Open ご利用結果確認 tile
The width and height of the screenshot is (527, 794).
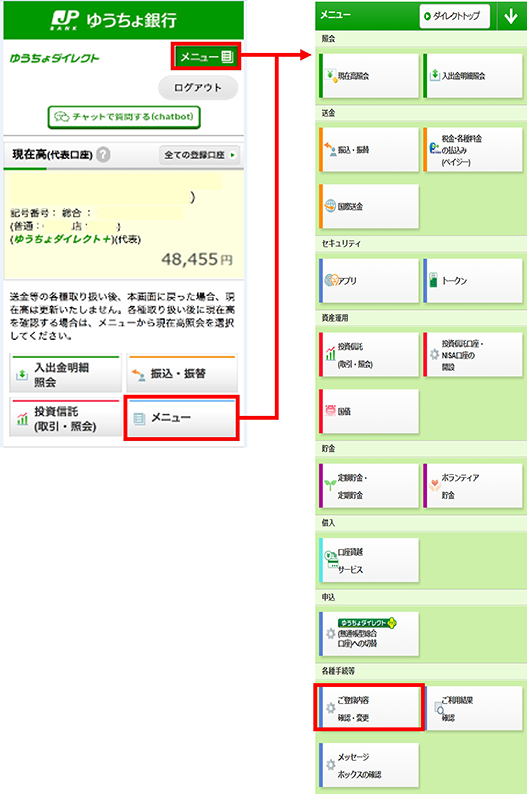474,708
